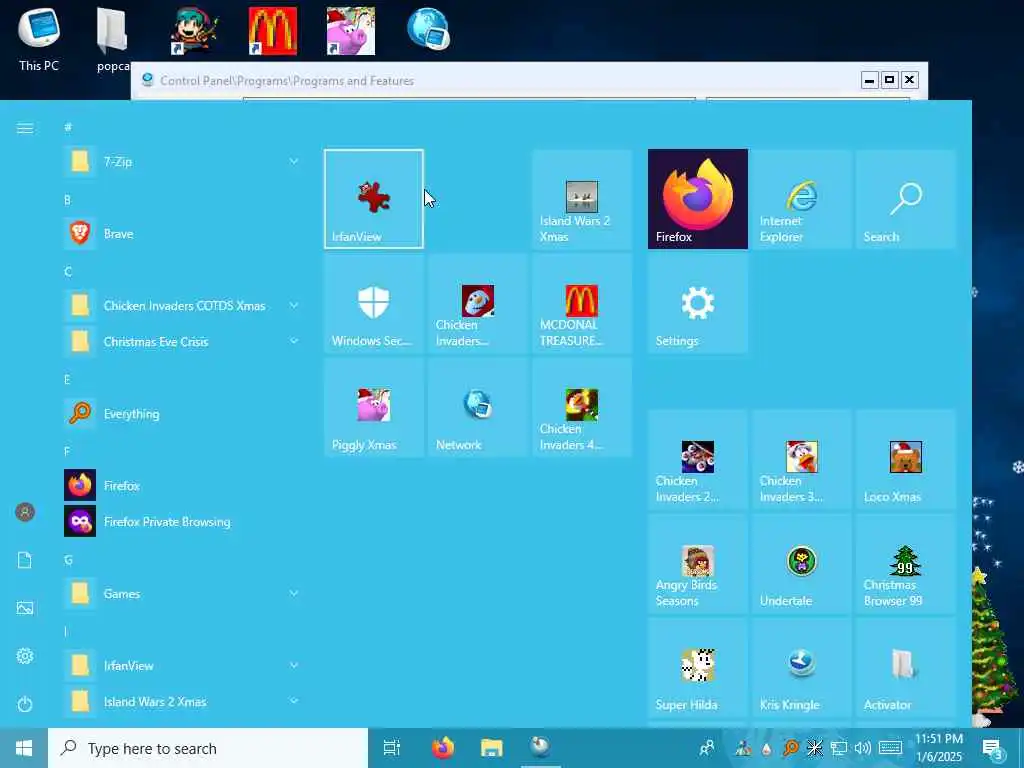Viewport: 1024px width, 768px height.
Task: Open Firefox from the taskbar
Action: pos(443,748)
